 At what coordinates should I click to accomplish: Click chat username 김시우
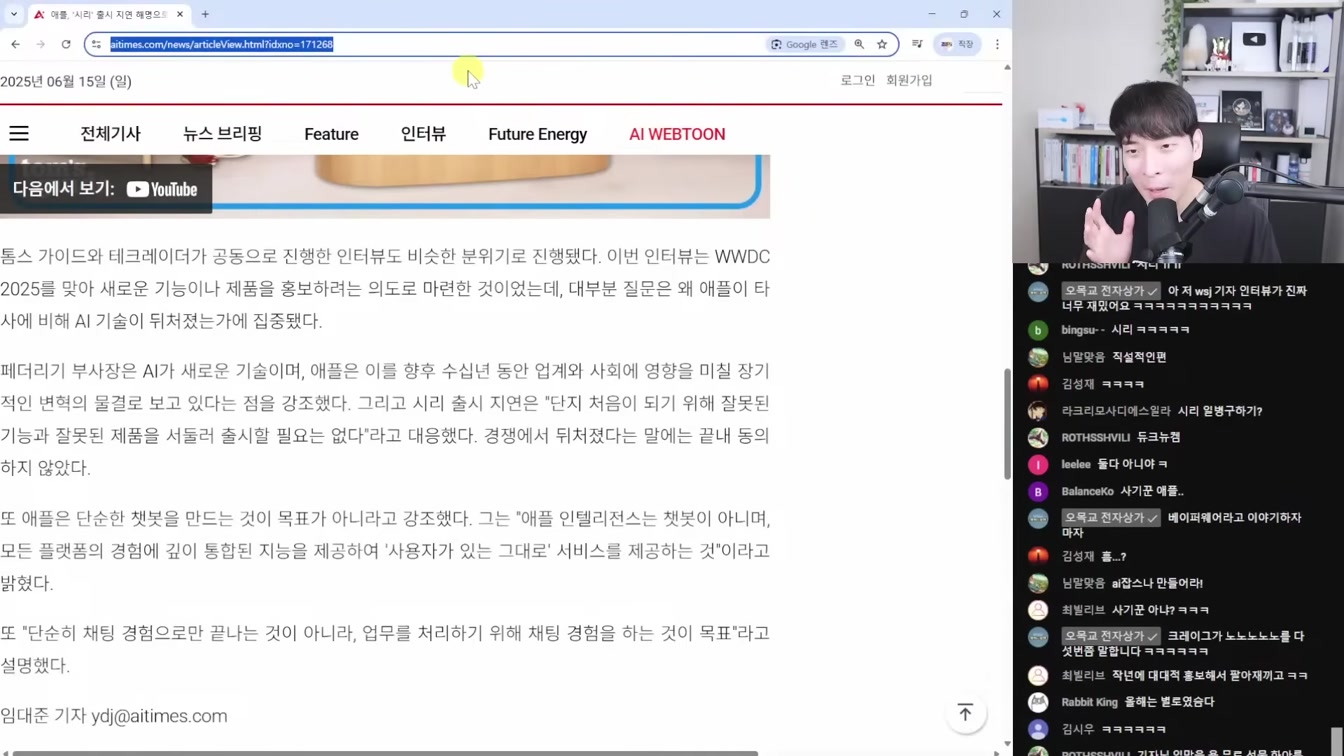coord(1078,729)
